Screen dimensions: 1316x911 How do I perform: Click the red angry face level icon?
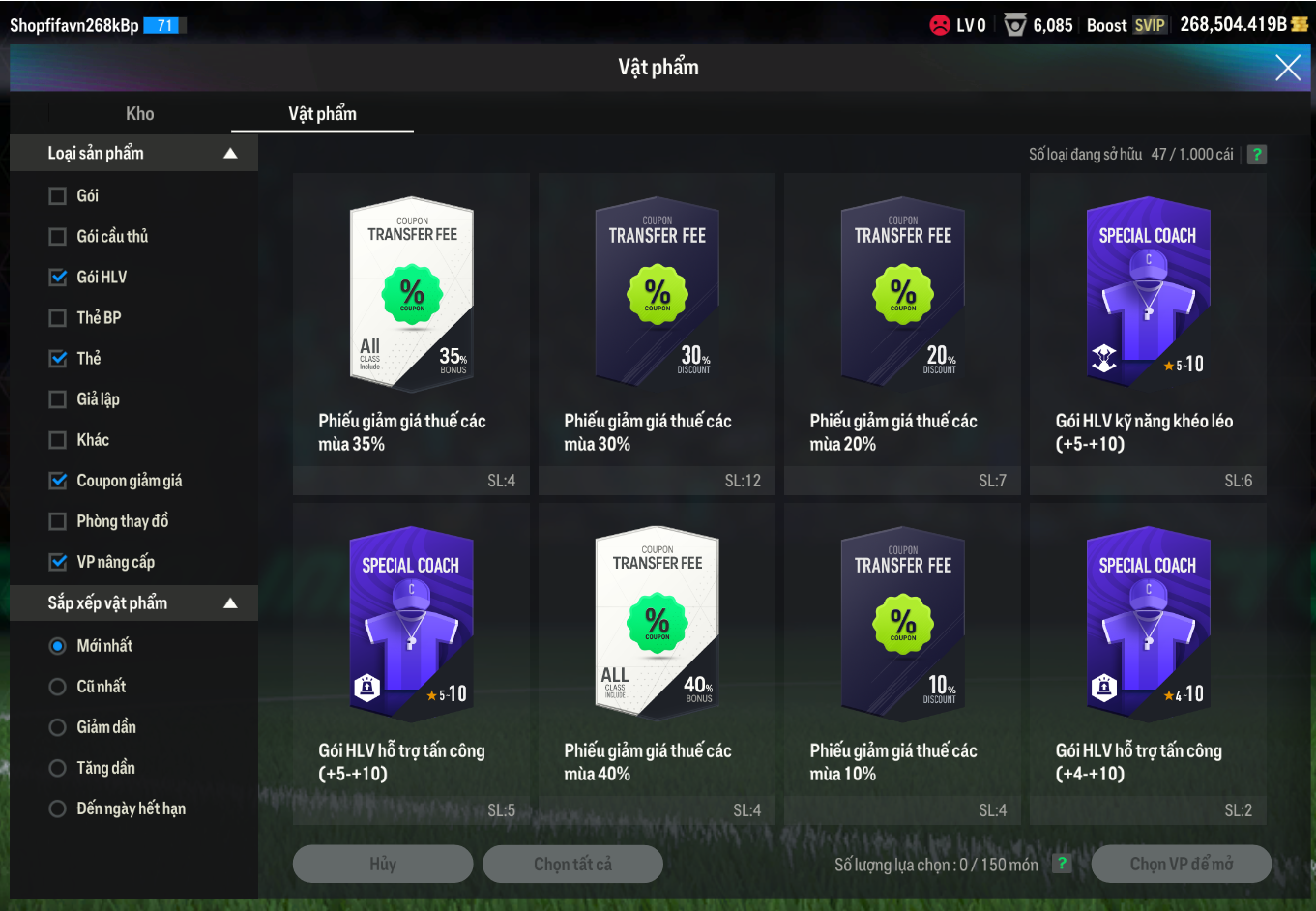(939, 25)
